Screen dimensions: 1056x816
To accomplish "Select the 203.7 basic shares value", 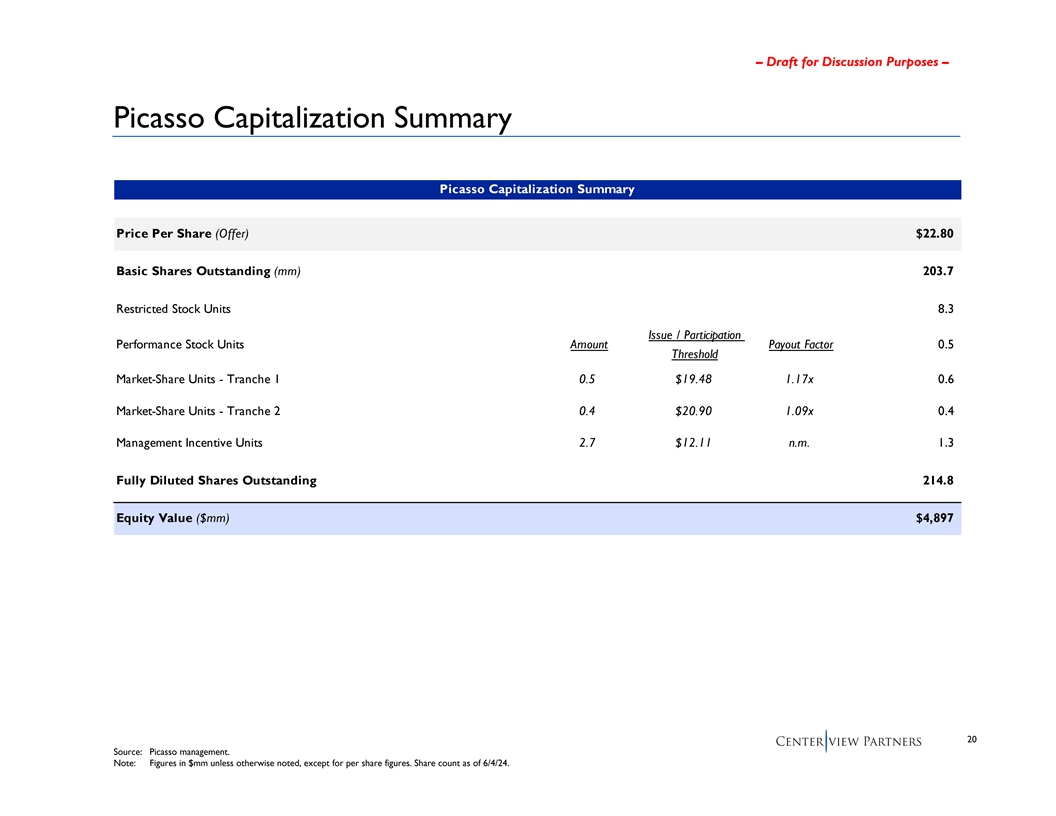I will [938, 271].
